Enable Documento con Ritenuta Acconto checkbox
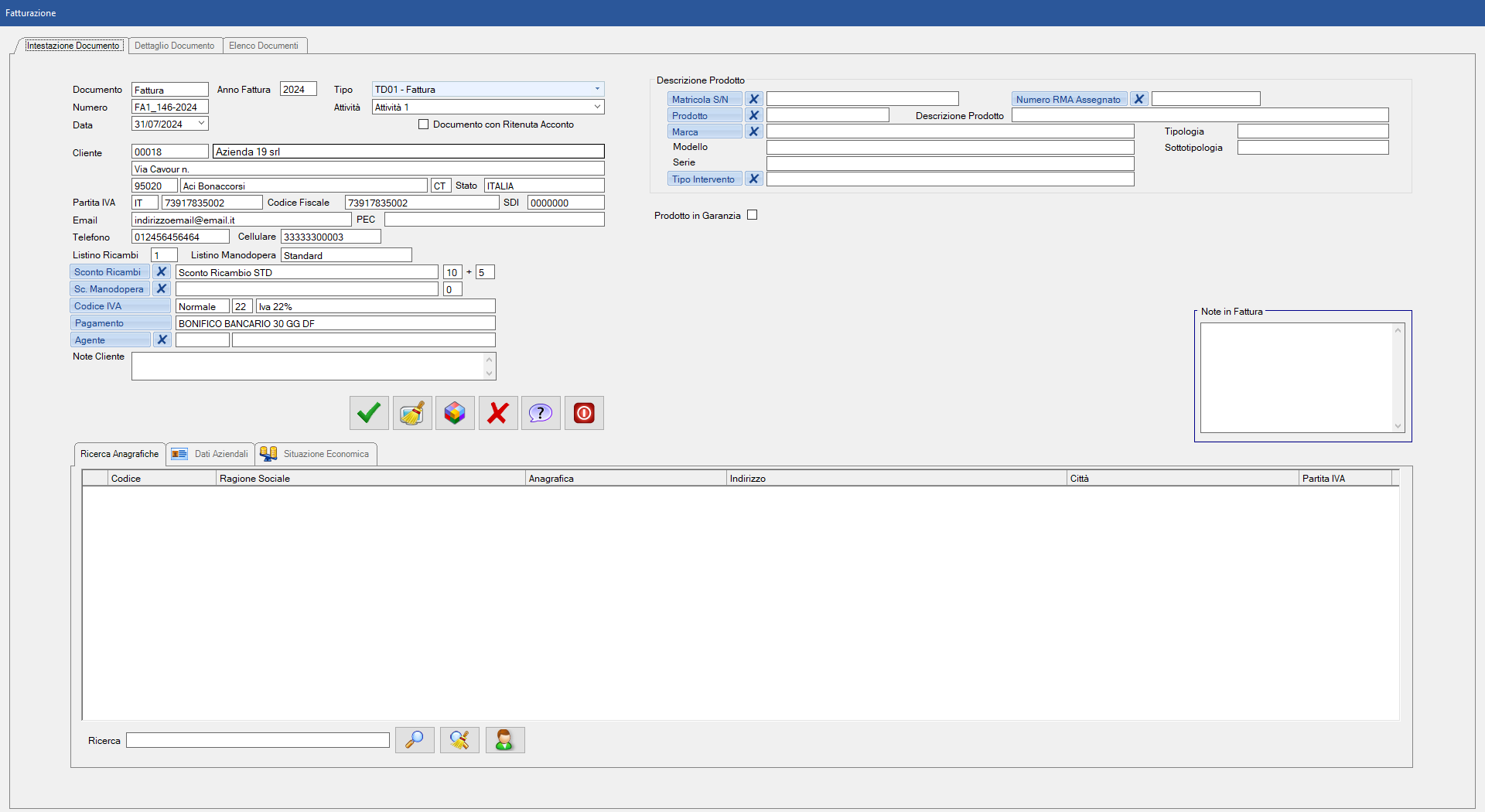This screenshot has width=1485, height=812. click(x=423, y=125)
